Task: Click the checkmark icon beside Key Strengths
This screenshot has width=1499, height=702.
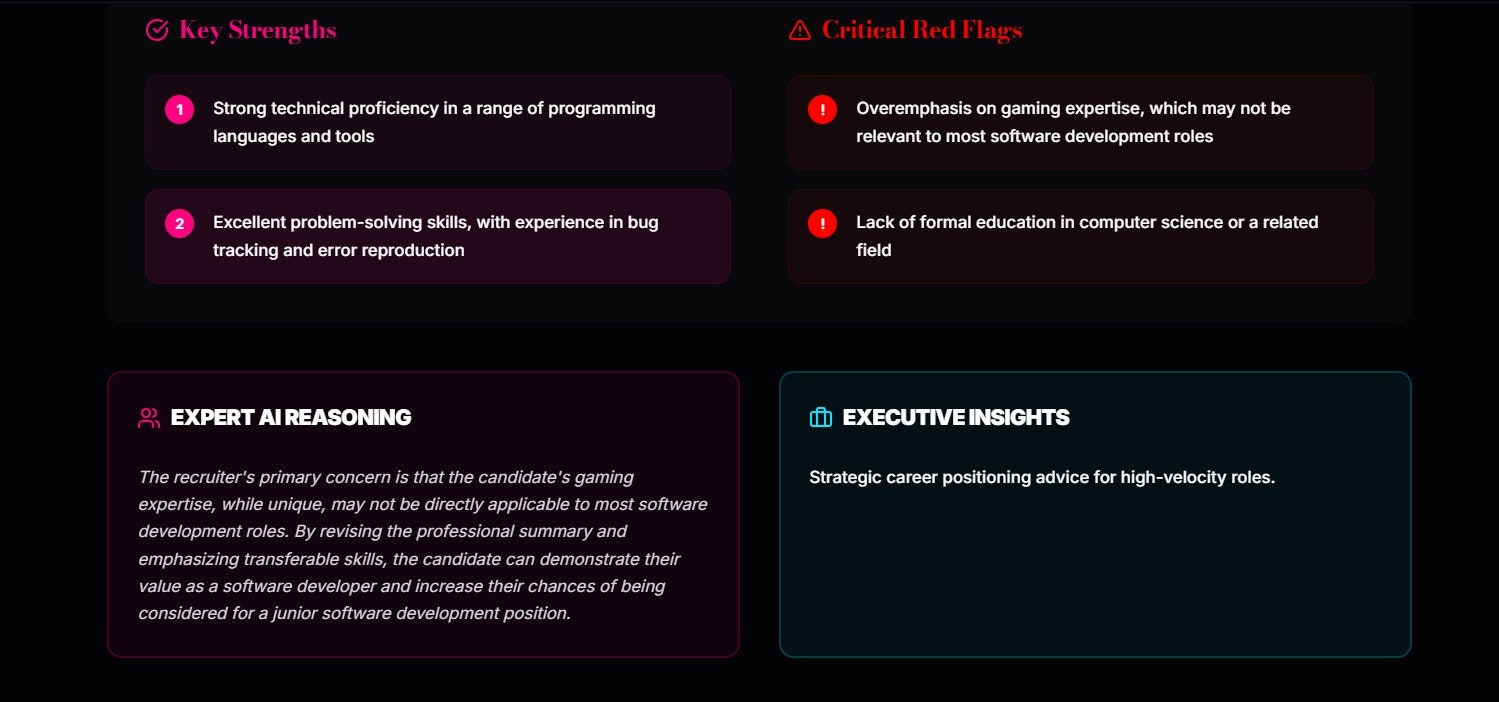Action: [156, 30]
